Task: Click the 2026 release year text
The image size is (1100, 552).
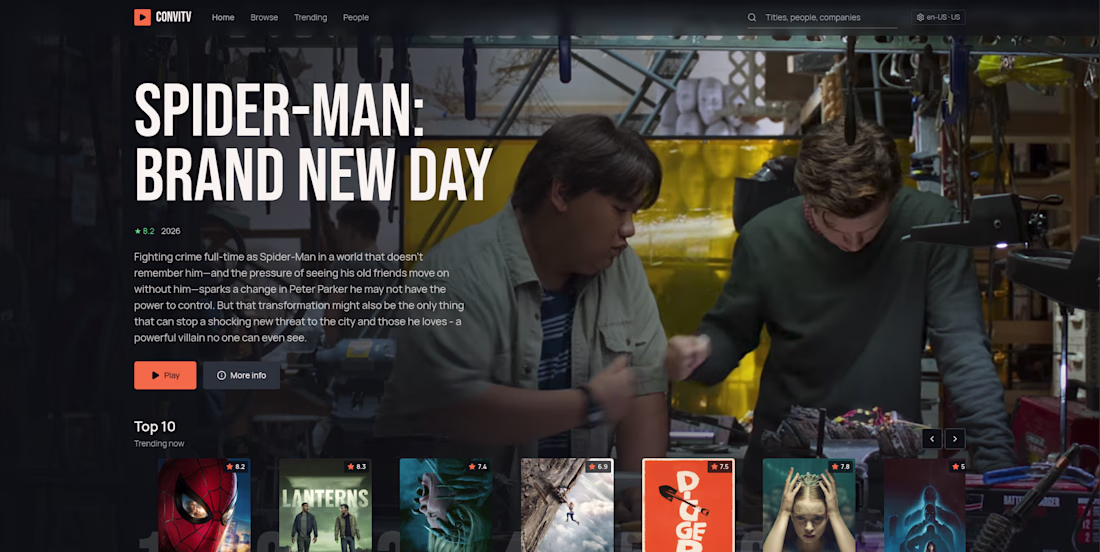Action: tap(170, 231)
